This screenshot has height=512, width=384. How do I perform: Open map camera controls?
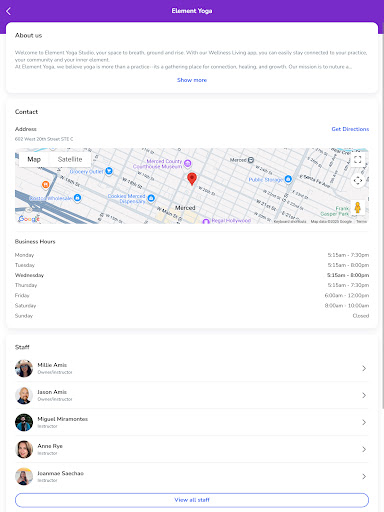(358, 180)
